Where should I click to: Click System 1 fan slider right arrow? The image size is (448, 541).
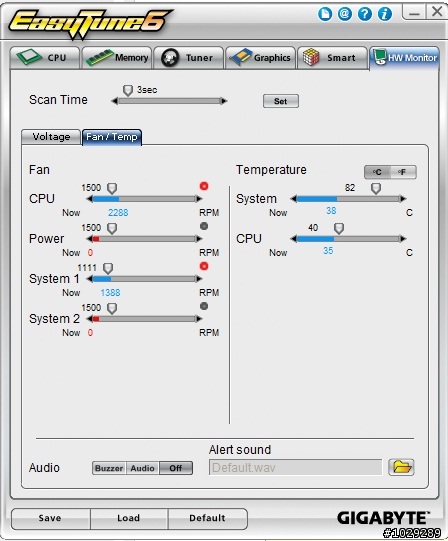point(199,279)
